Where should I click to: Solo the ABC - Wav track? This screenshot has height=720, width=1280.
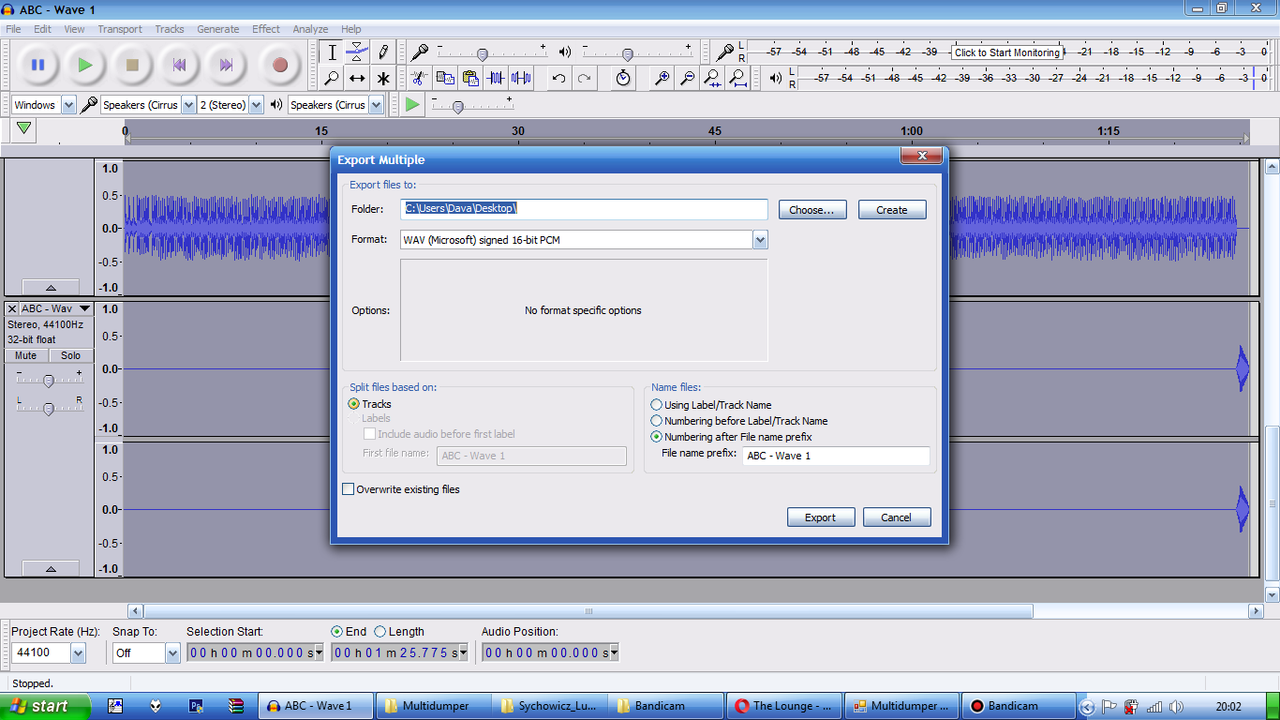click(70, 356)
